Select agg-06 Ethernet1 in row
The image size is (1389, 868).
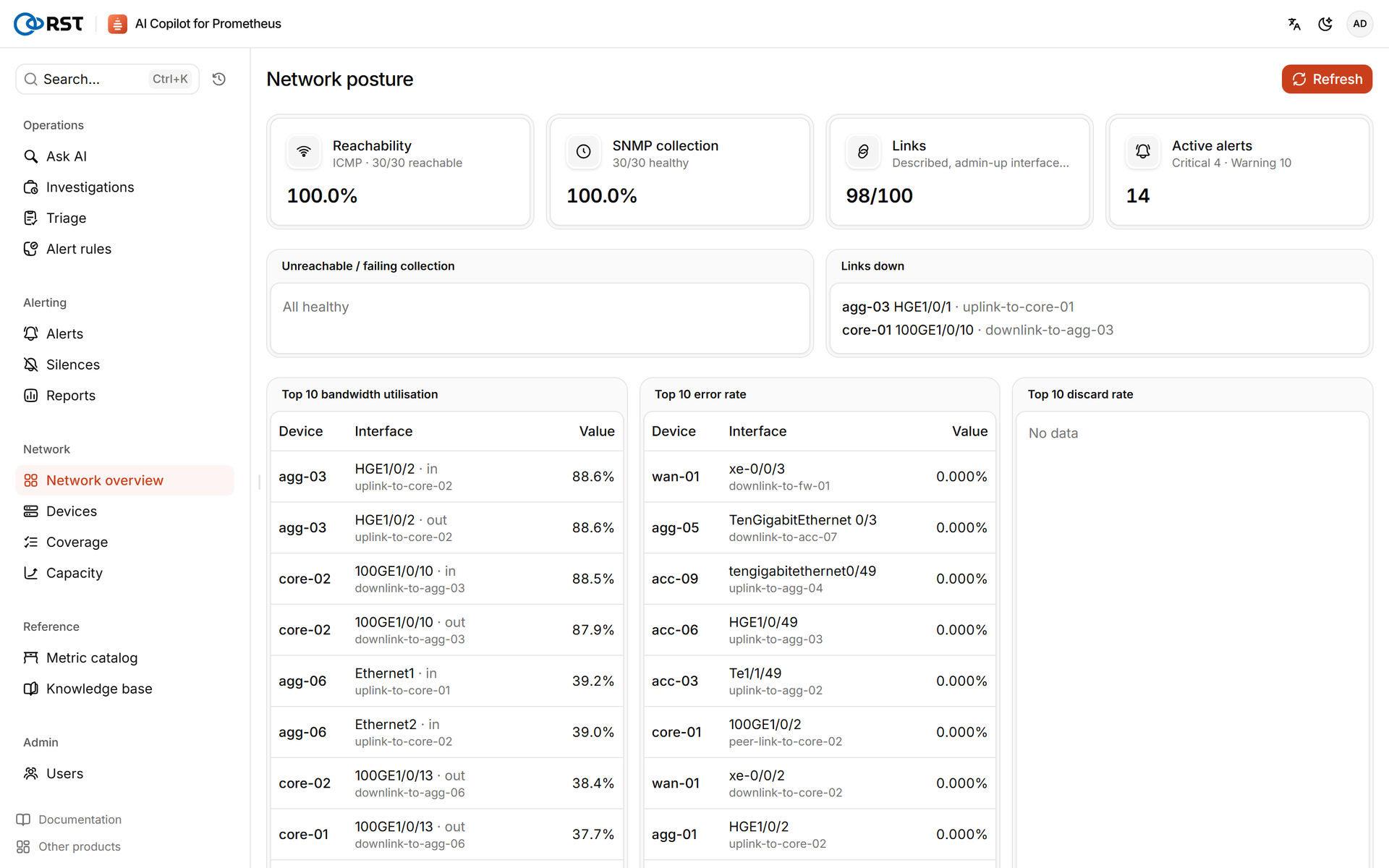tap(447, 681)
